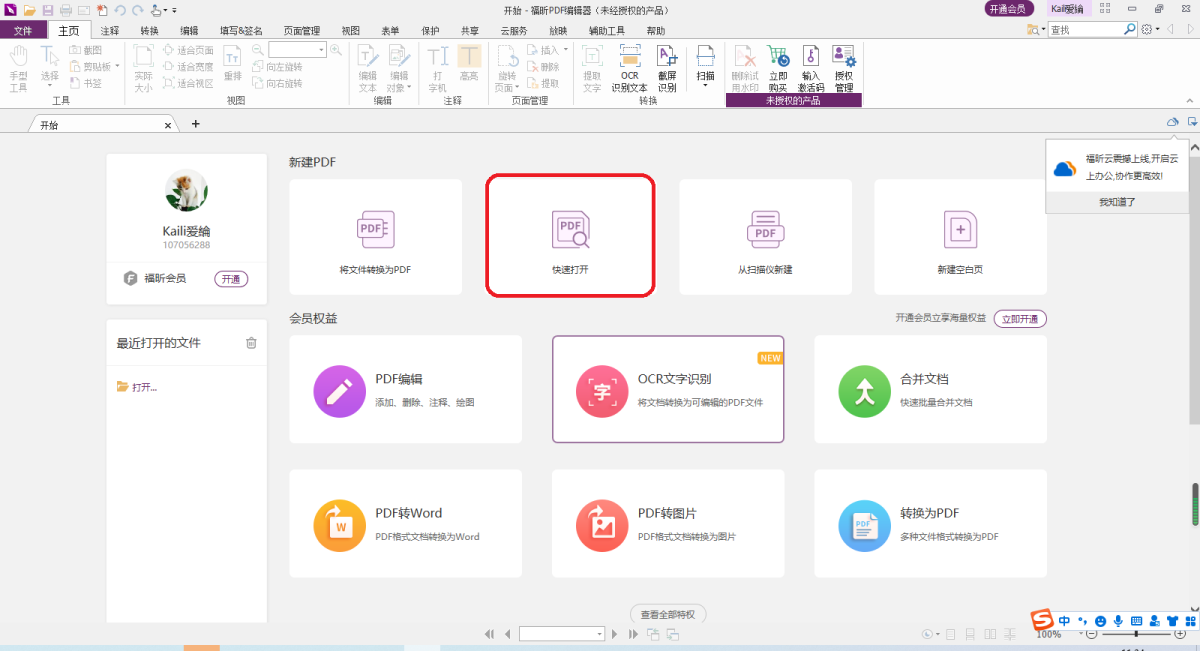Click the zoom slider in status bar
Image resolution: width=1200 pixels, height=651 pixels.
pos(1135,634)
